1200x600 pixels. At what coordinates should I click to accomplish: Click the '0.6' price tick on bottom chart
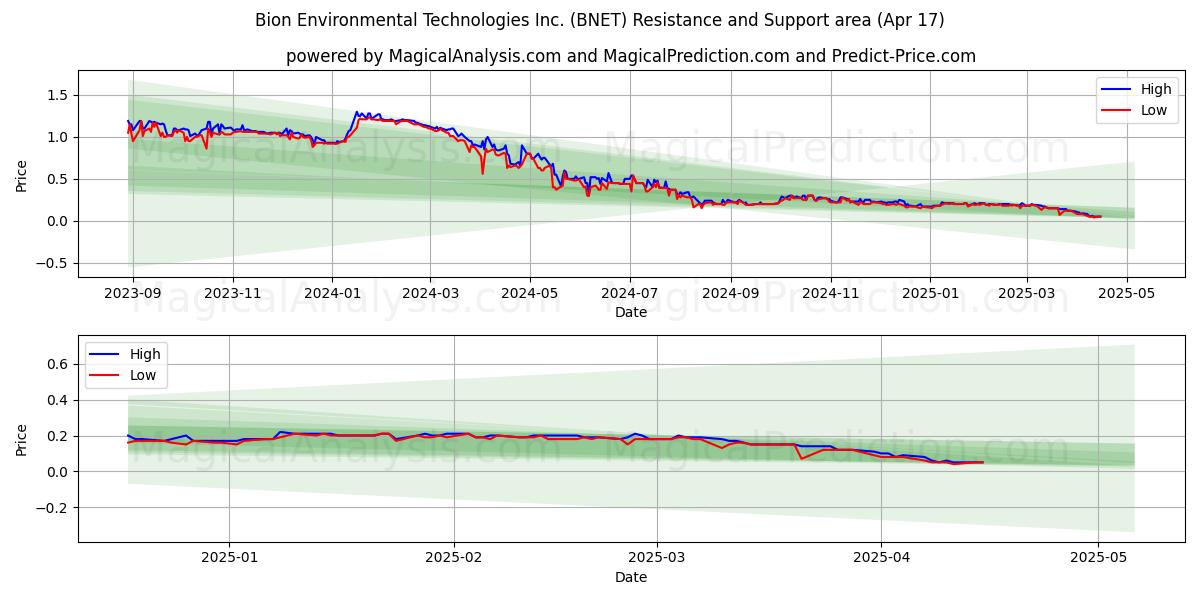tap(58, 364)
